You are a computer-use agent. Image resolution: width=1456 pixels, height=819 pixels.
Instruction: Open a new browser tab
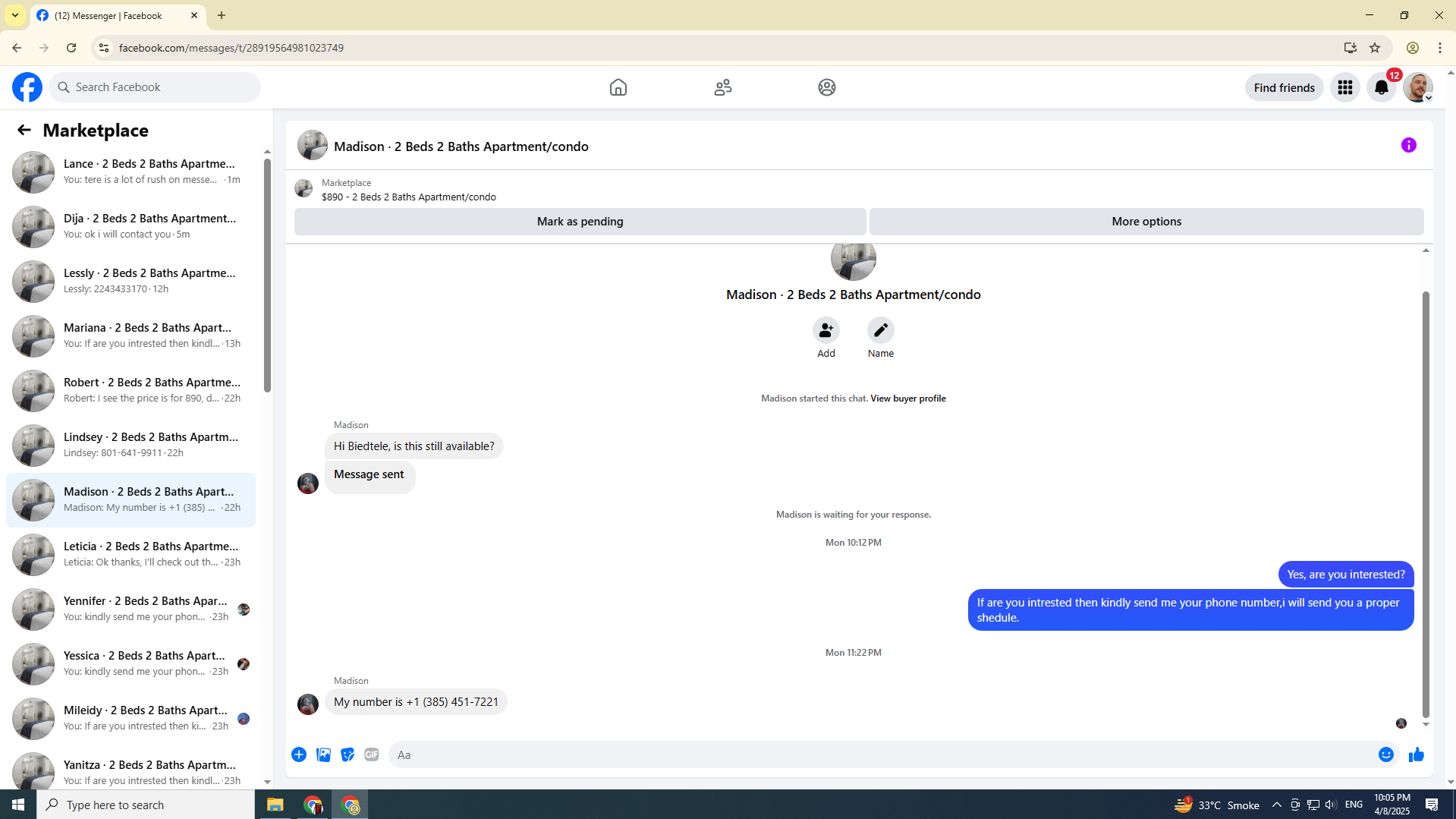tap(222, 15)
